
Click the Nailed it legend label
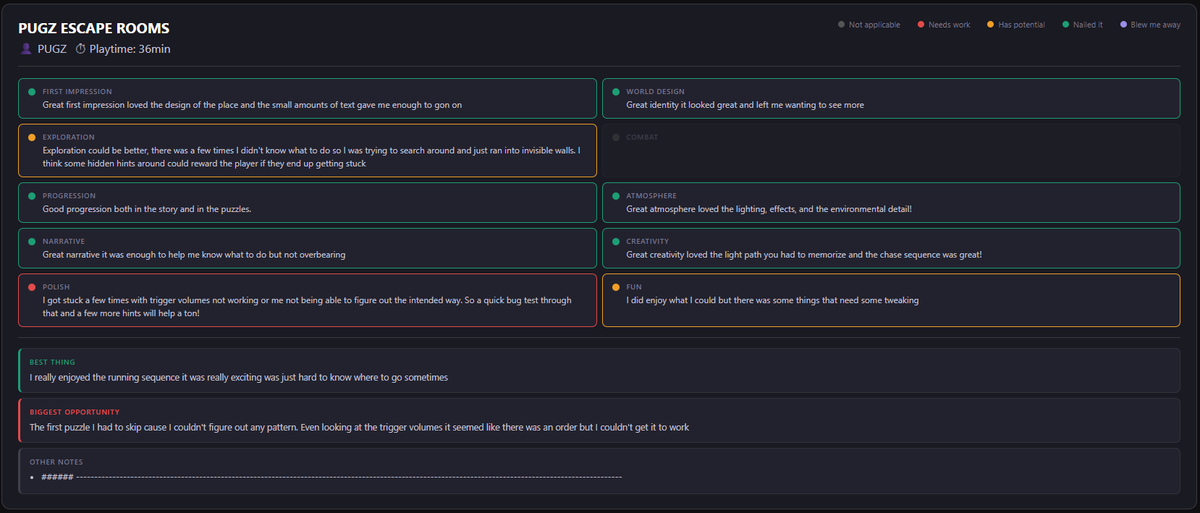click(x=1088, y=24)
